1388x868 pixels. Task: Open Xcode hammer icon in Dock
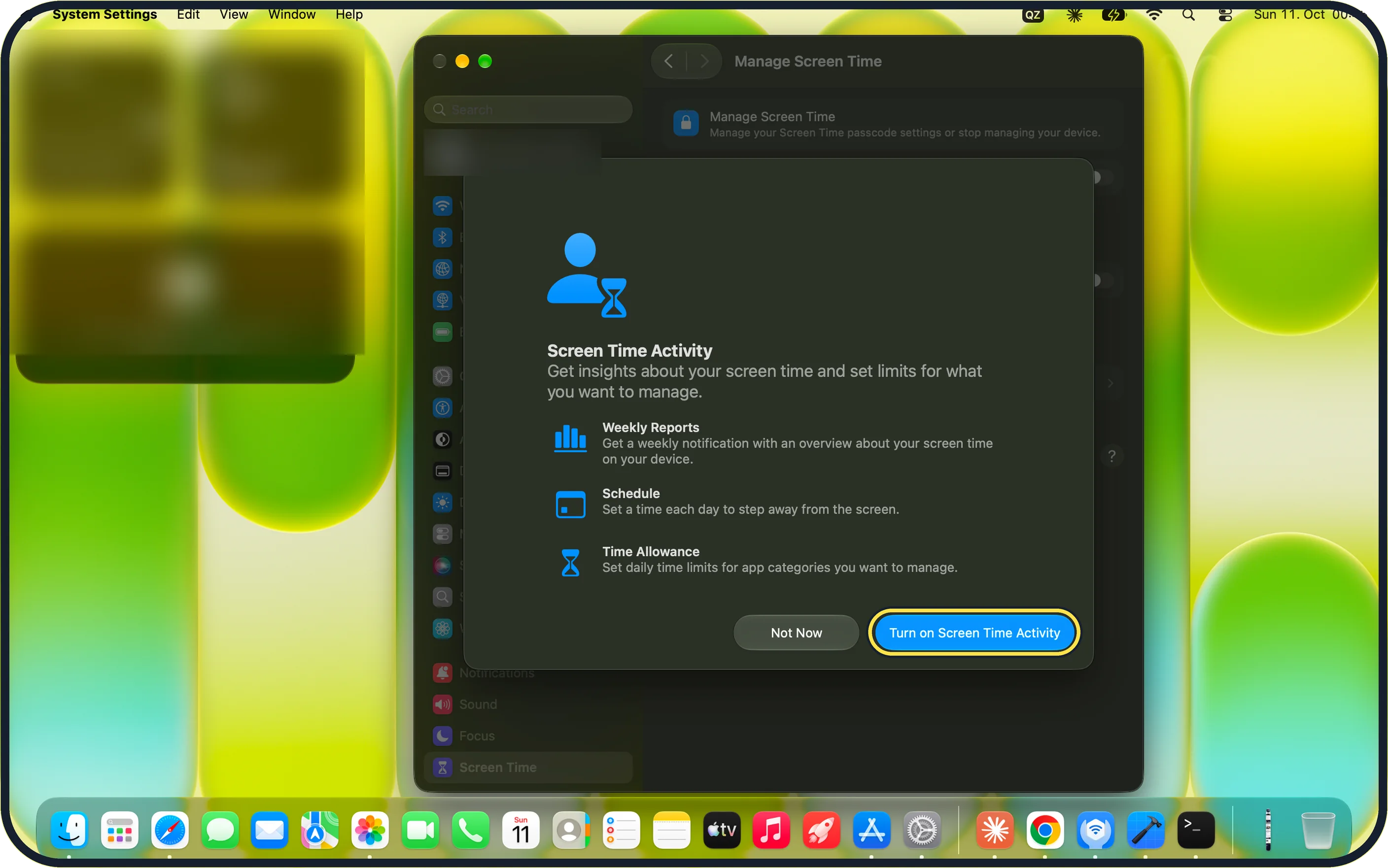point(1145,830)
